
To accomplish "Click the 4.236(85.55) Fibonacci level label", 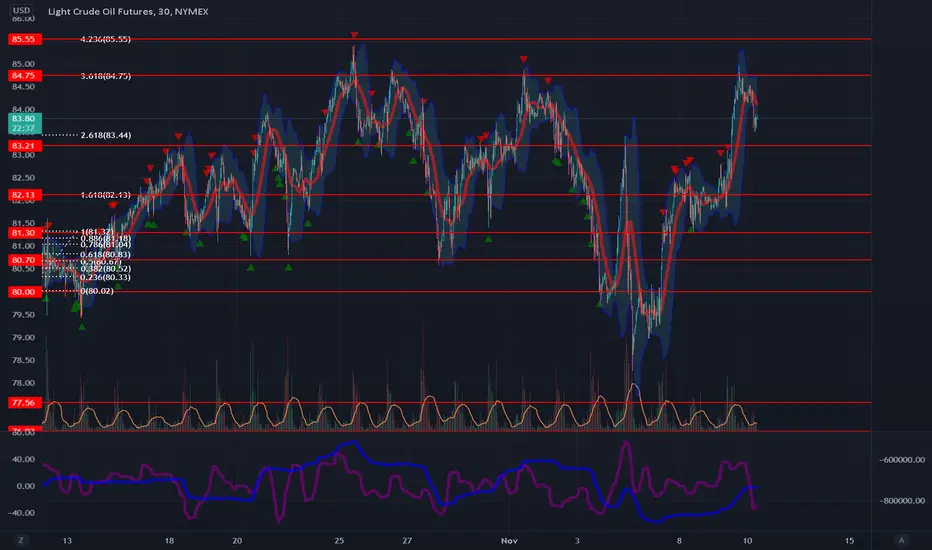I will 105,39.
